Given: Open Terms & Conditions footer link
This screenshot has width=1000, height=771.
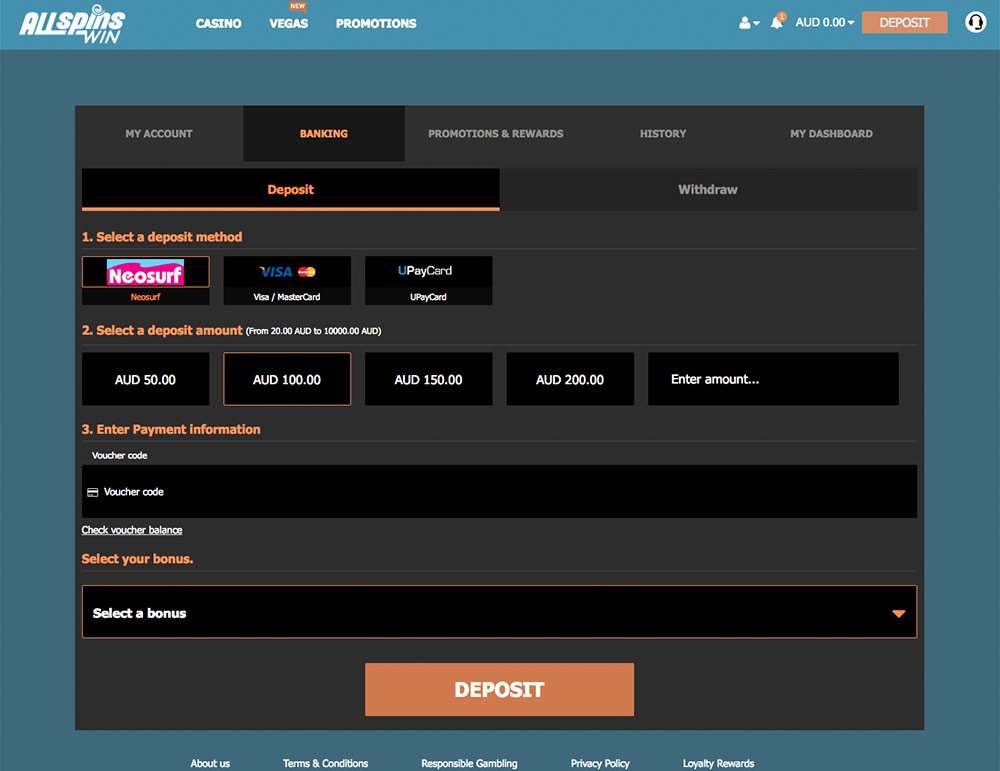Looking at the screenshot, I should (325, 763).
